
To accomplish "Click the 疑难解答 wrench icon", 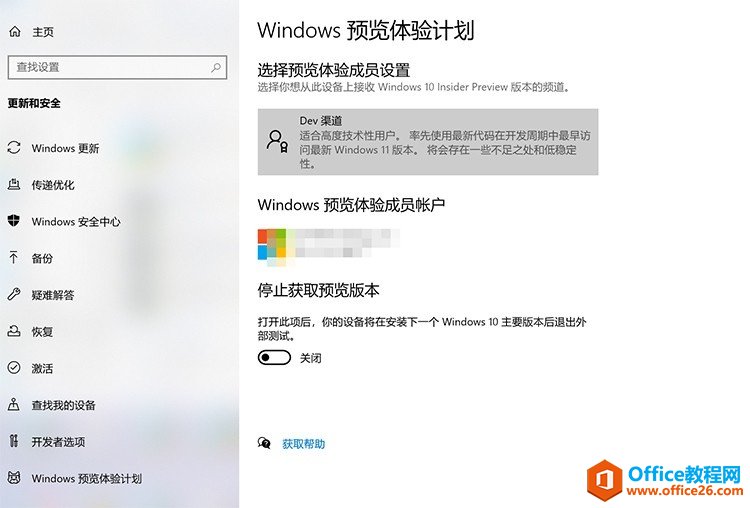I will 14,295.
